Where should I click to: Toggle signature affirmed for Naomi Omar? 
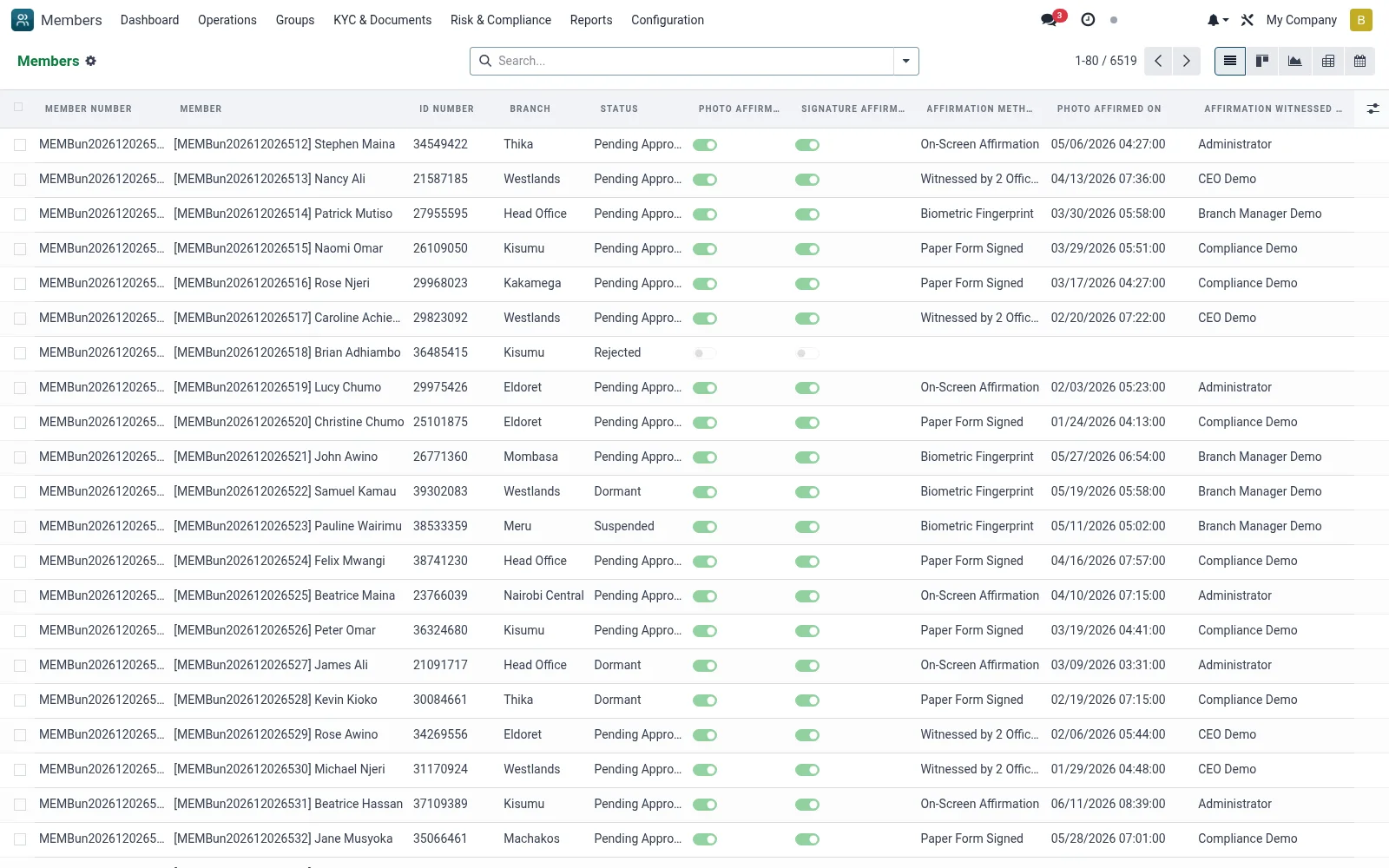[x=807, y=249]
